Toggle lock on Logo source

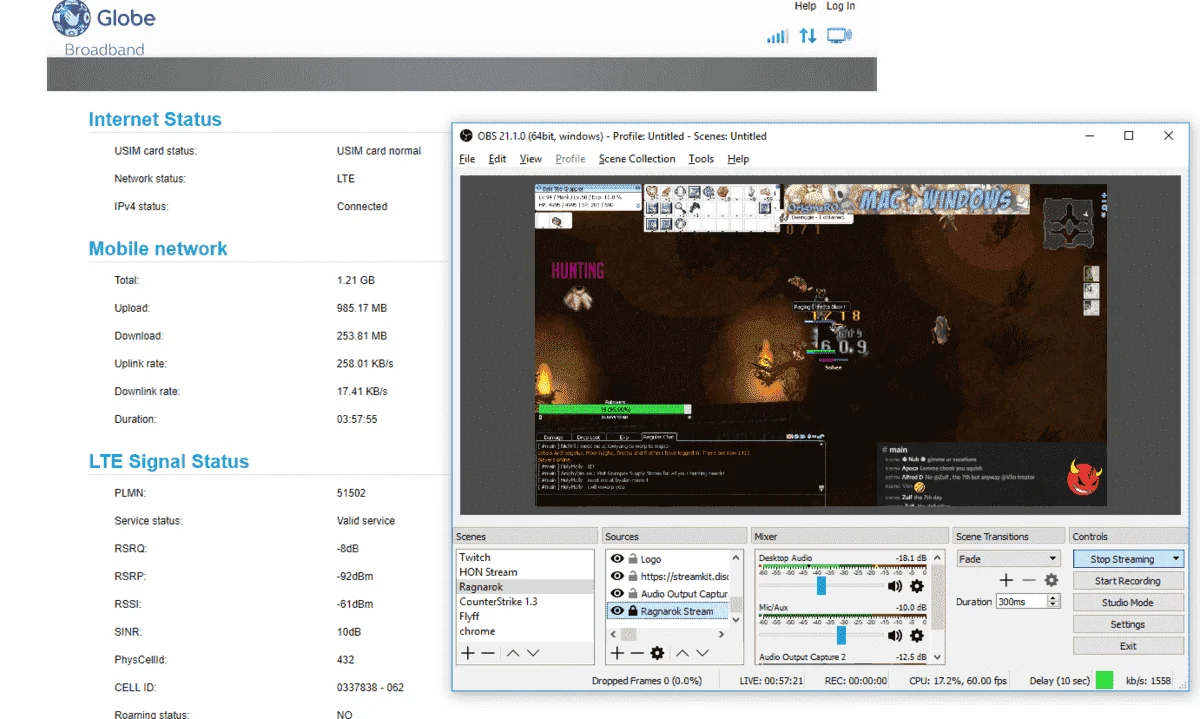[x=632, y=559]
